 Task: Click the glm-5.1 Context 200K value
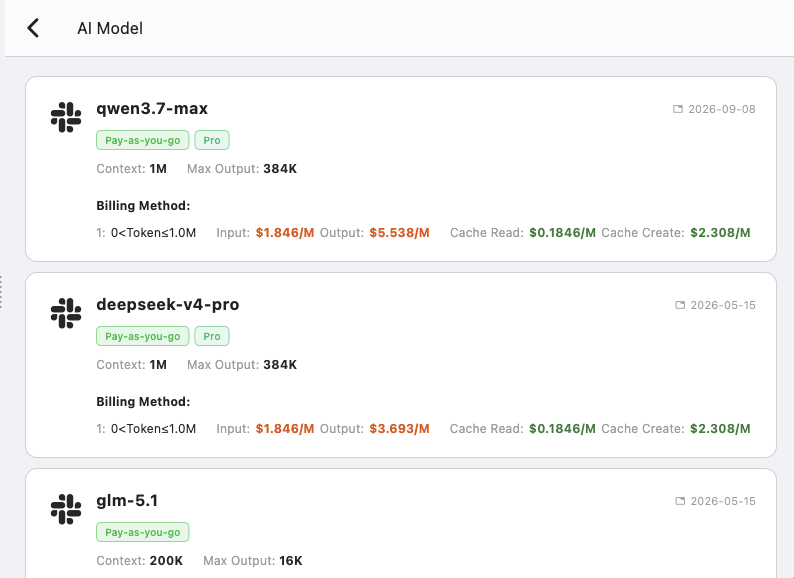pos(166,561)
